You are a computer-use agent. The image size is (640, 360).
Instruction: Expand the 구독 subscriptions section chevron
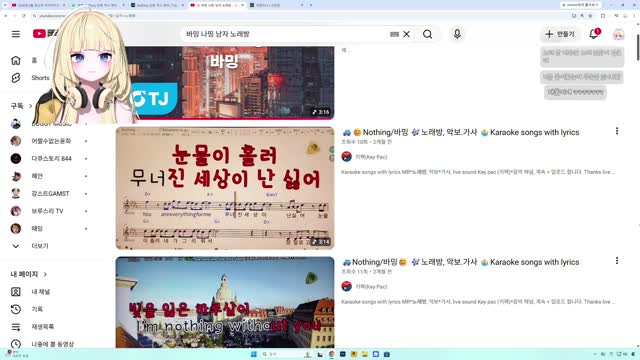pyautogui.click(x=31, y=106)
